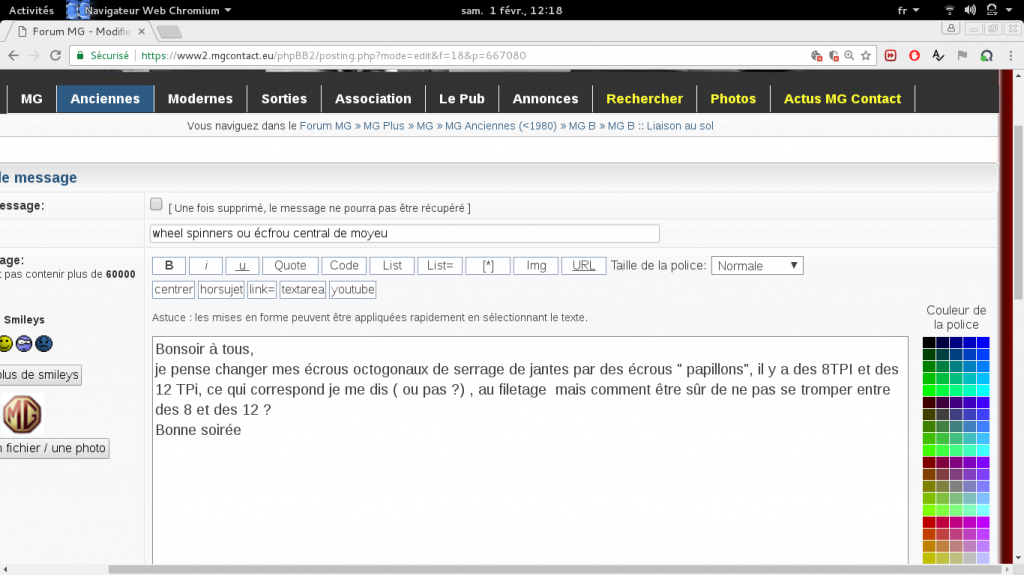
Task: Open the Wi-Fi status icon in top bar
Action: [950, 10]
